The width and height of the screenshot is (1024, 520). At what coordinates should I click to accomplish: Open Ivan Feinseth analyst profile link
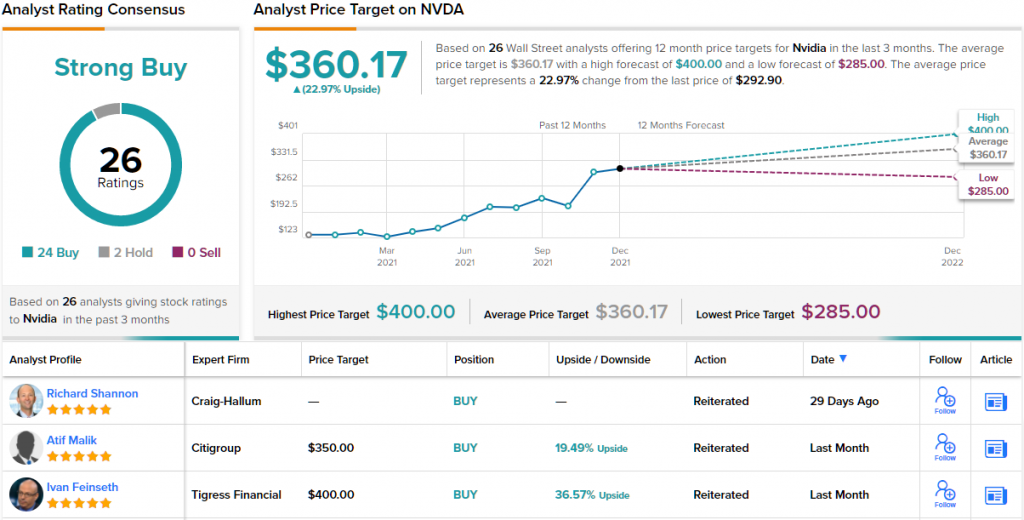click(x=82, y=487)
